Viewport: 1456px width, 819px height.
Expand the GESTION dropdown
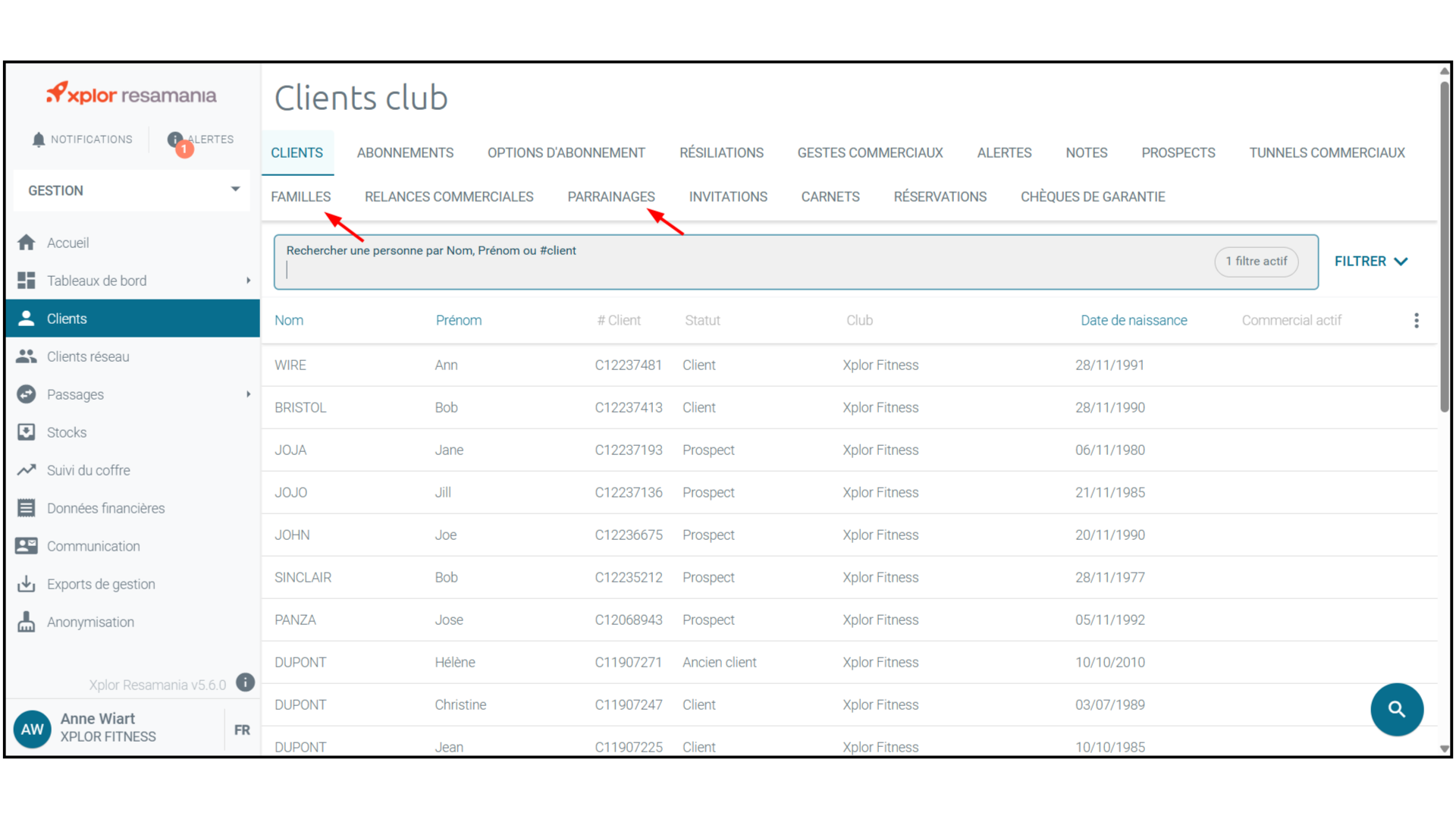pos(235,190)
